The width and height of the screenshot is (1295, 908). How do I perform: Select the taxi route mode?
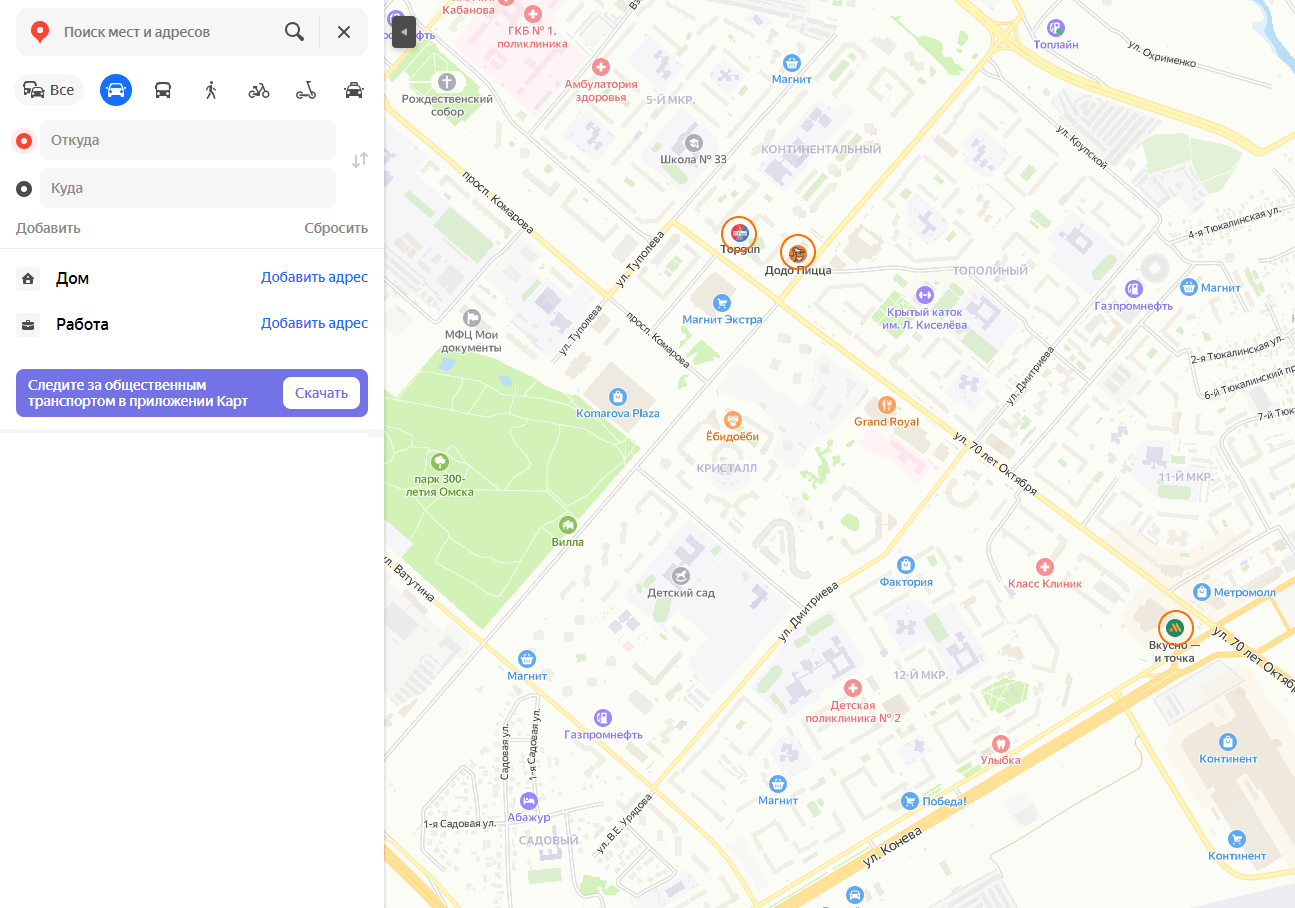pos(354,90)
